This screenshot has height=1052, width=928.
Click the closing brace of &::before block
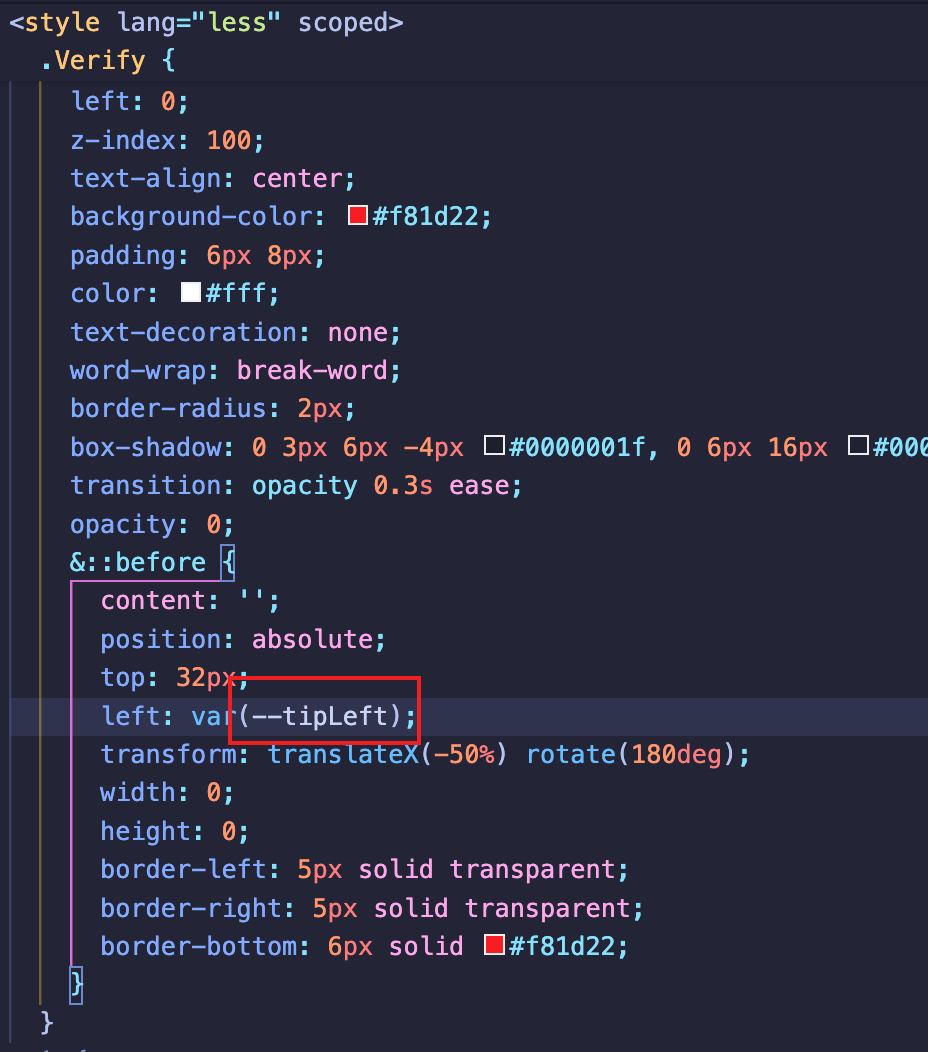tap(76, 982)
